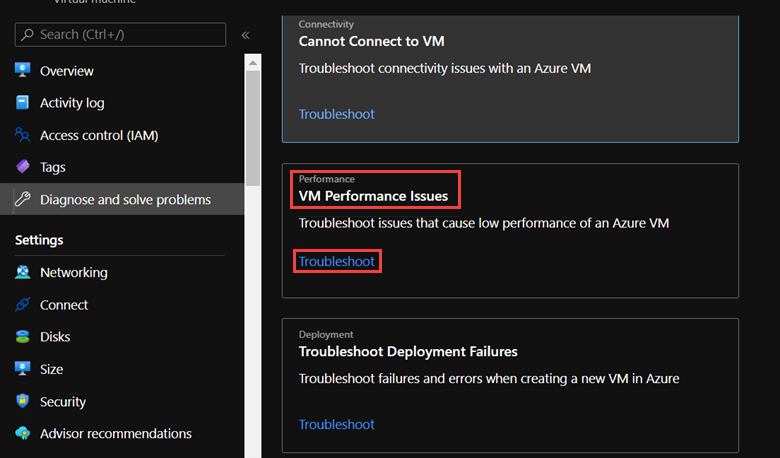Image resolution: width=780 pixels, height=458 pixels.
Task: Click the purple Tags icon
Action: [23, 167]
